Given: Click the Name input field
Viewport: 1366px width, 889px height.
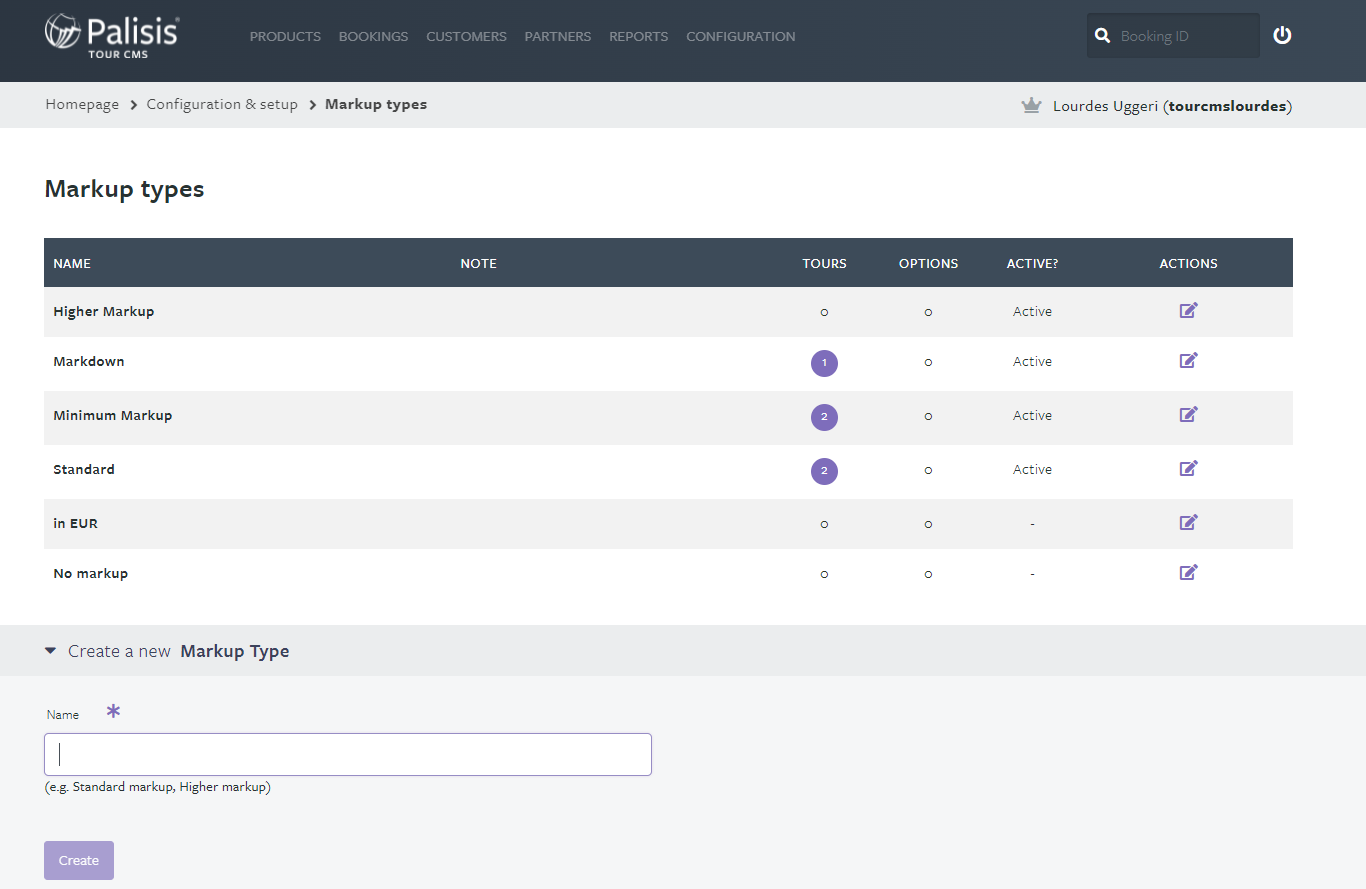Looking at the screenshot, I should coord(347,754).
